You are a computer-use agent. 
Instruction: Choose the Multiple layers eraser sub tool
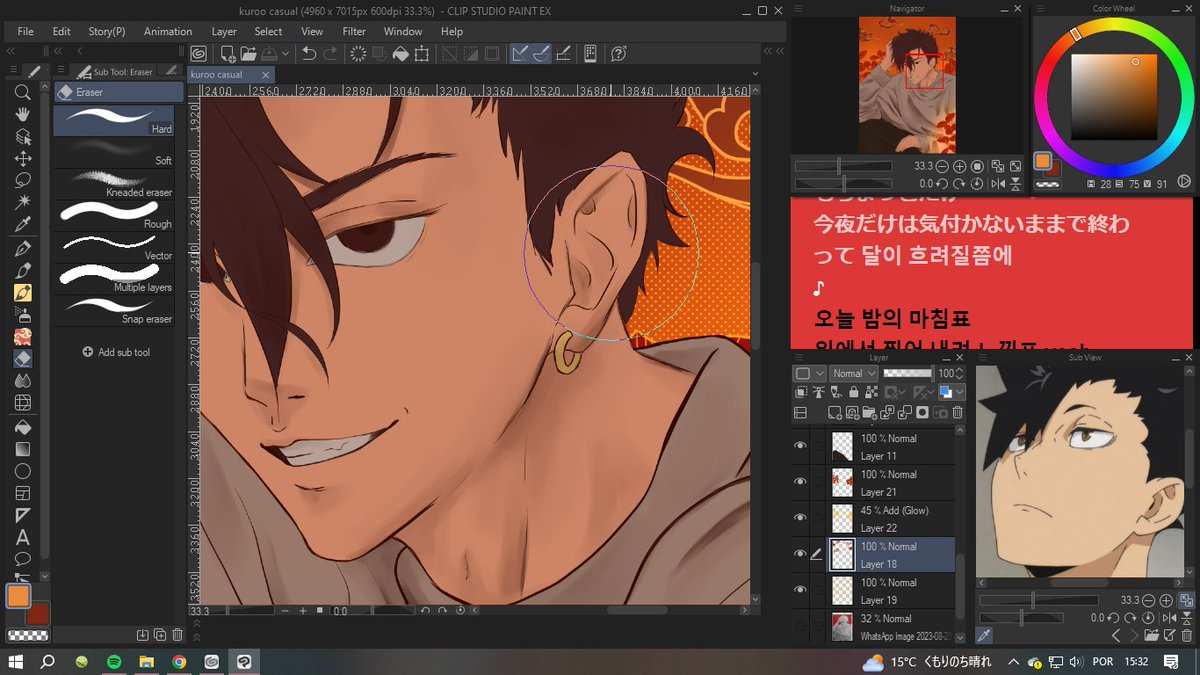click(x=114, y=279)
